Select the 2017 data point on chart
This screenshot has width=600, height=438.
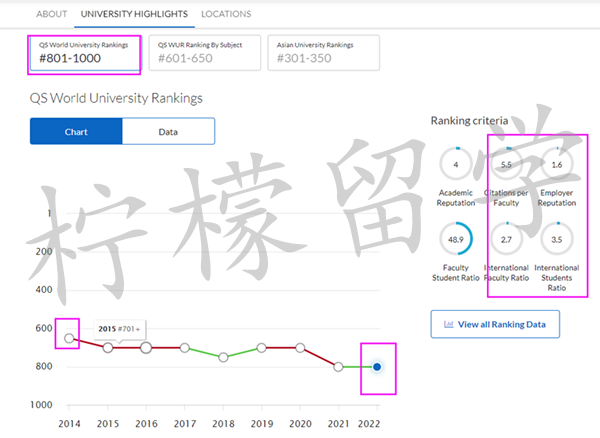[x=185, y=348]
